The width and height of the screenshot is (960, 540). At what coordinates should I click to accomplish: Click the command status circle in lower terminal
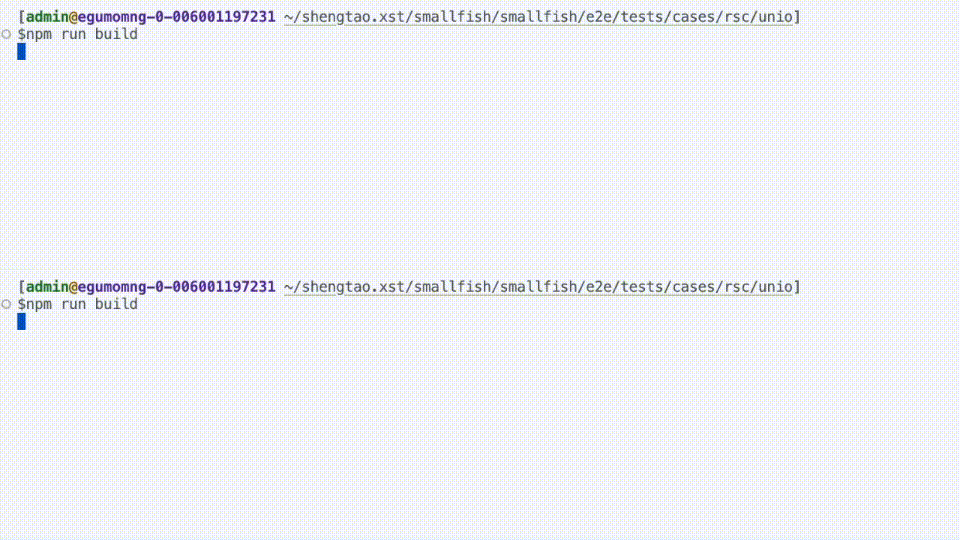click(x=6, y=304)
